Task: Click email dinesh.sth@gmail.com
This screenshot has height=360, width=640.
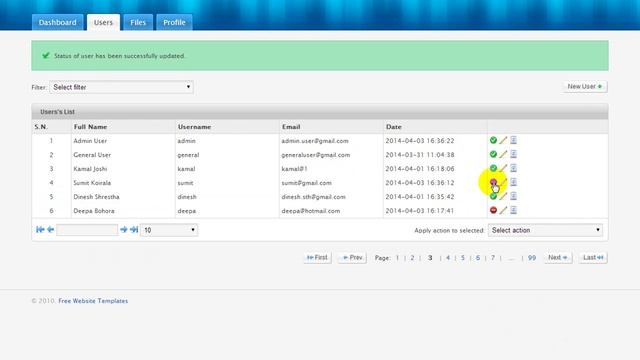Action: [x=313, y=197]
